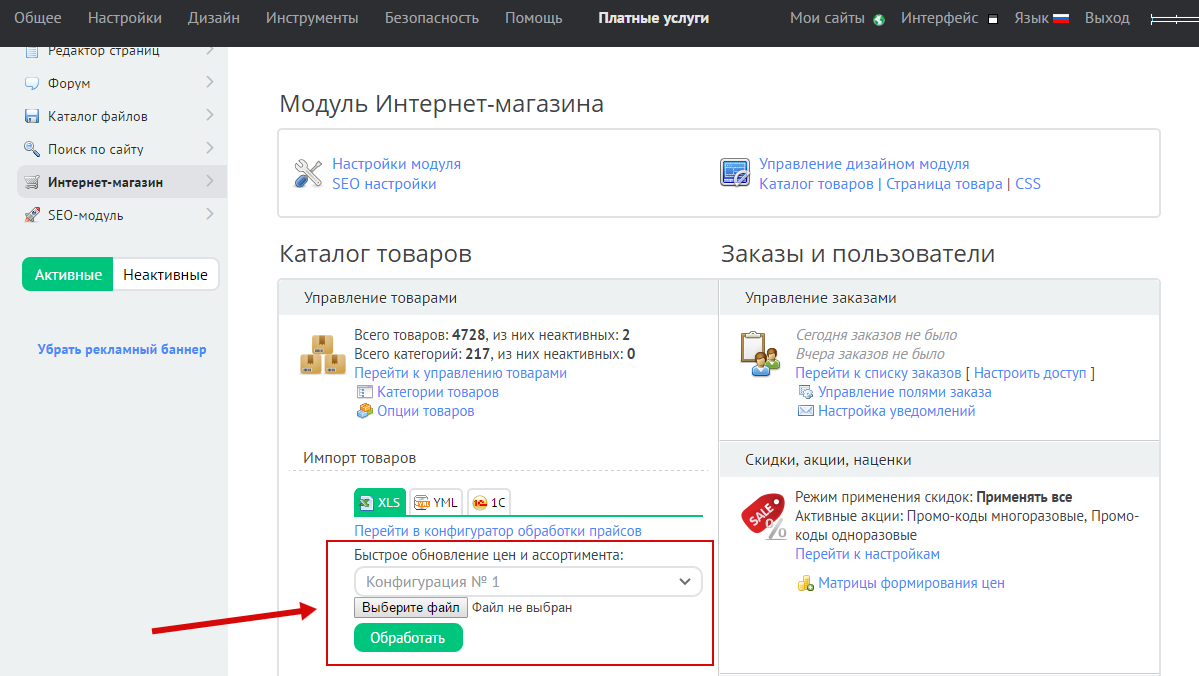Screen dimensions: 1199x676
Task: Click the globe icon next to Мои сайты
Action: (879, 19)
